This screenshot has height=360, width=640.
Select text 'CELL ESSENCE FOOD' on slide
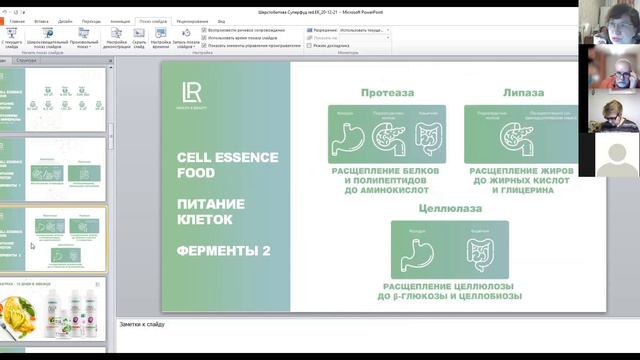[x=228, y=165]
